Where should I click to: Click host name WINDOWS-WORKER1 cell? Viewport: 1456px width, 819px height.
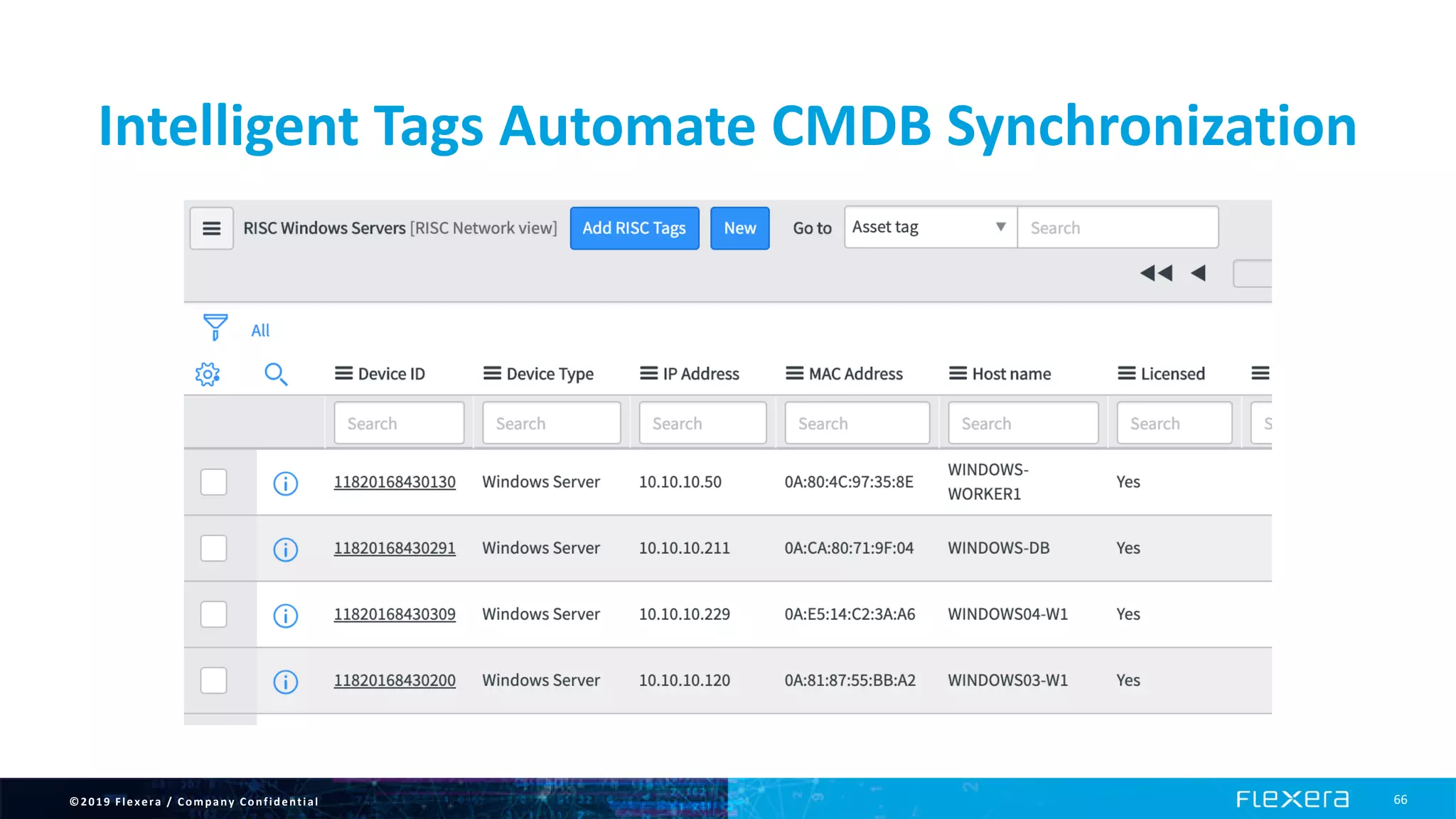[988, 482]
